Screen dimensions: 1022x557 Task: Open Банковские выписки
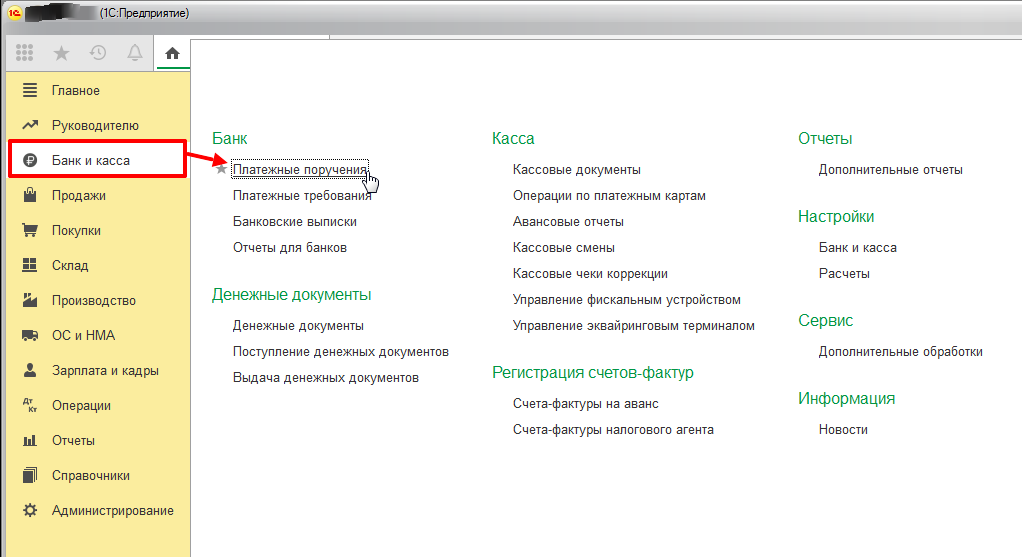point(295,221)
